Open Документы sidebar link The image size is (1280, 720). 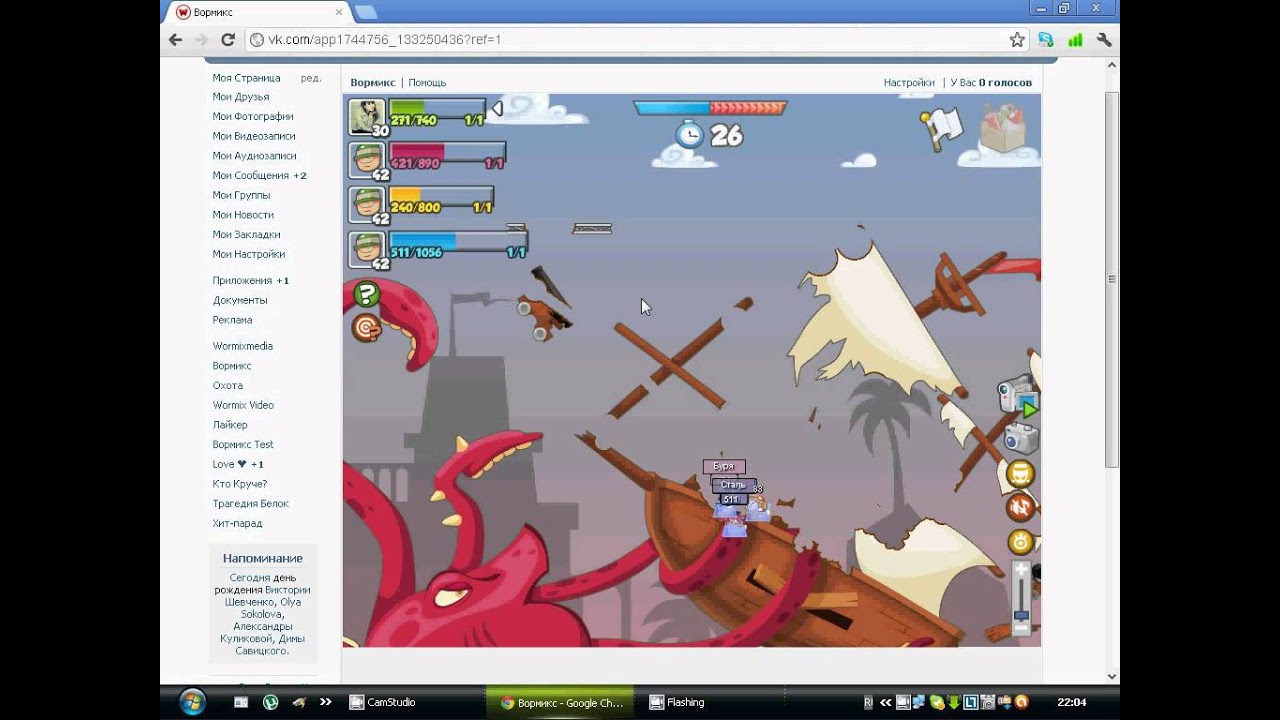[240, 300]
